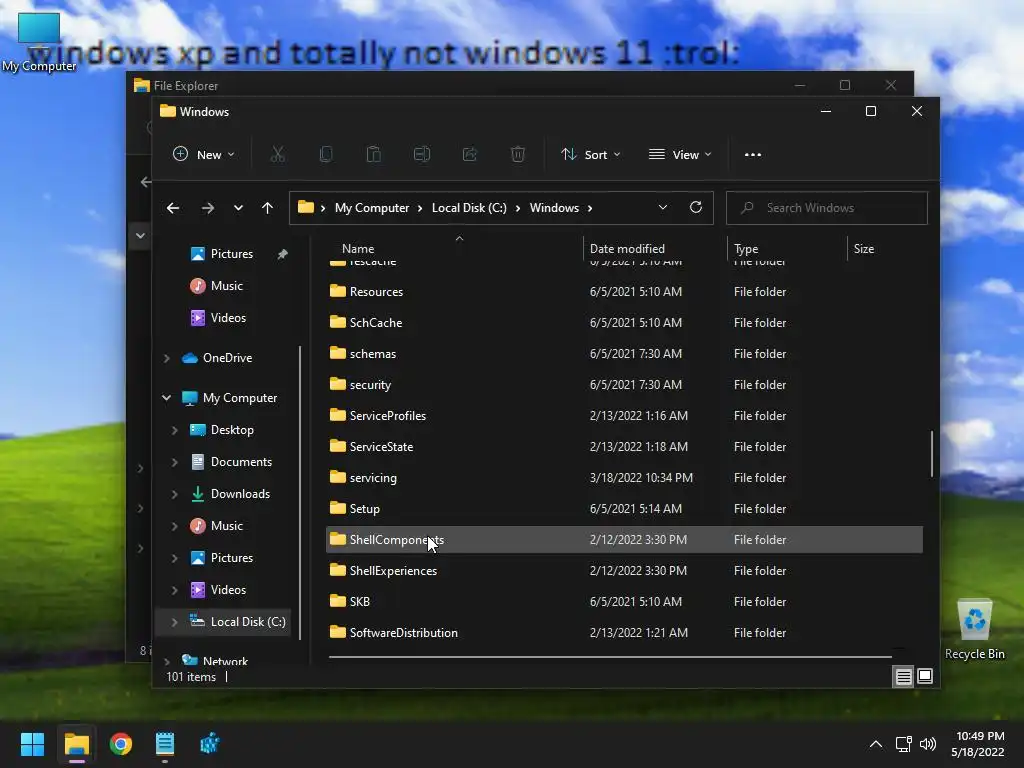Image resolution: width=1024 pixels, height=768 pixels.
Task: Open the volume icon in system tray
Action: (x=927, y=744)
